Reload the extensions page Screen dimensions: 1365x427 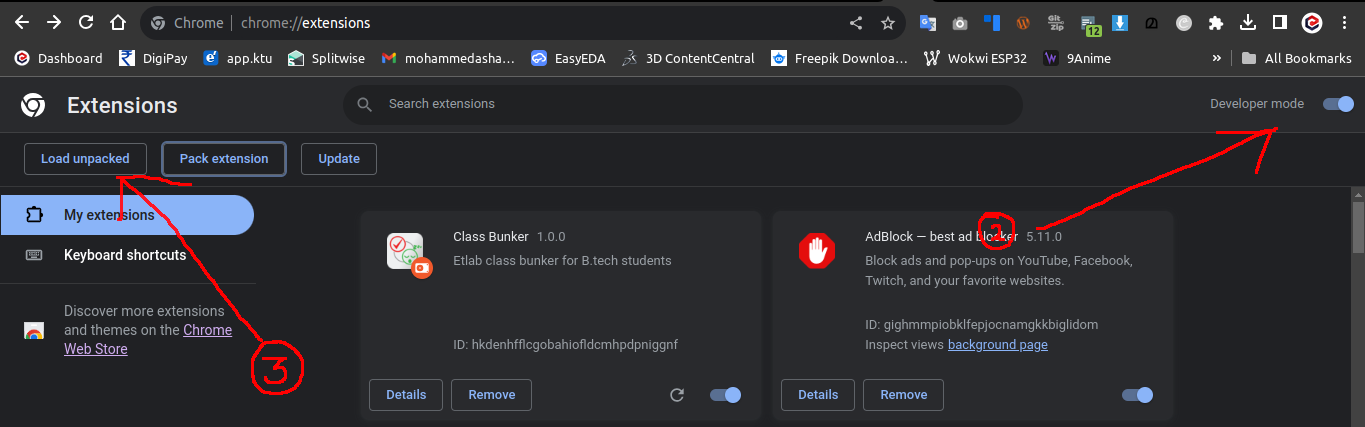86,22
